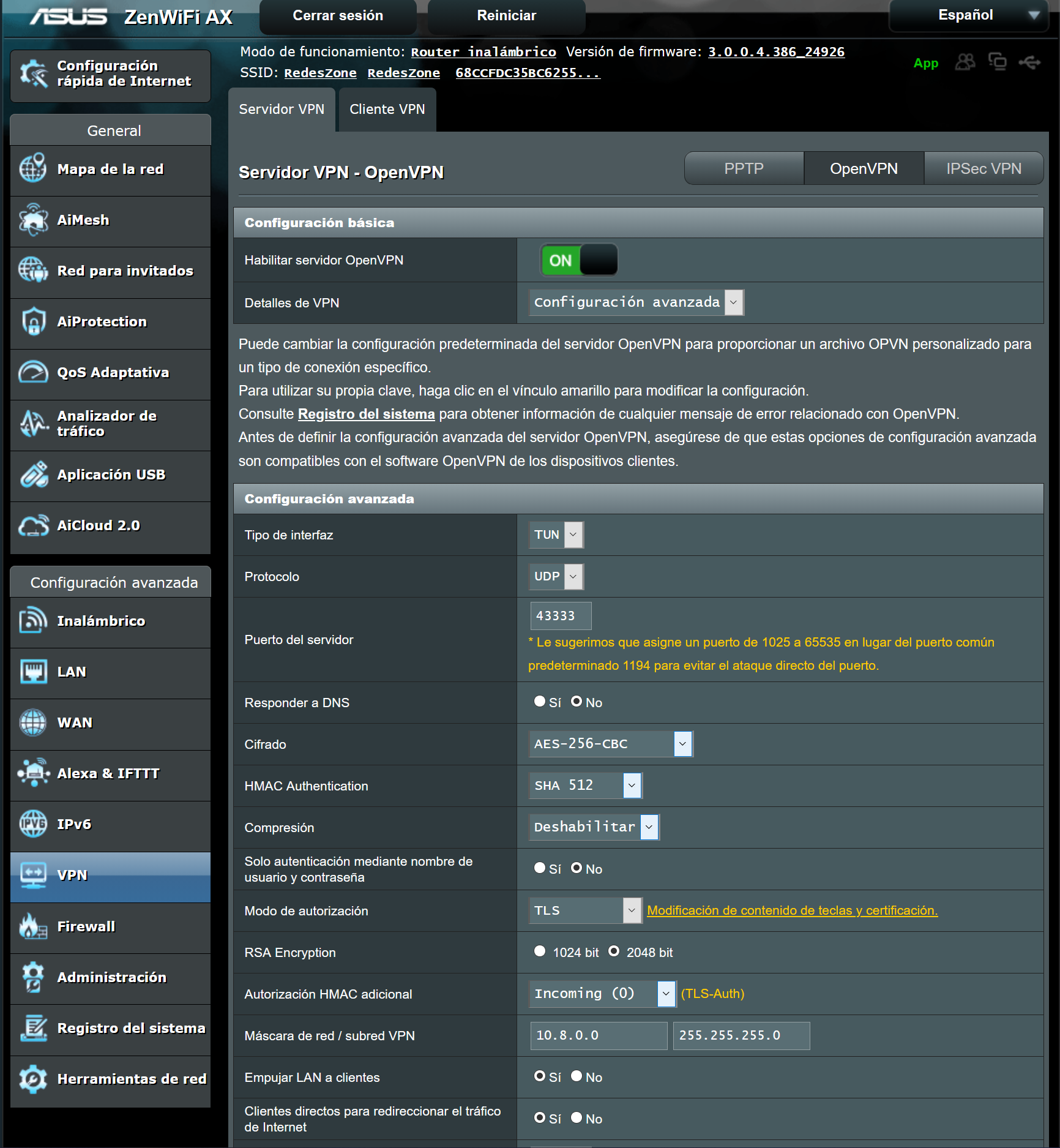Viewport: 1060px width, 1148px height.
Task: Open the 68CCFDC35BC6255... SSID link
Action: 528,73
